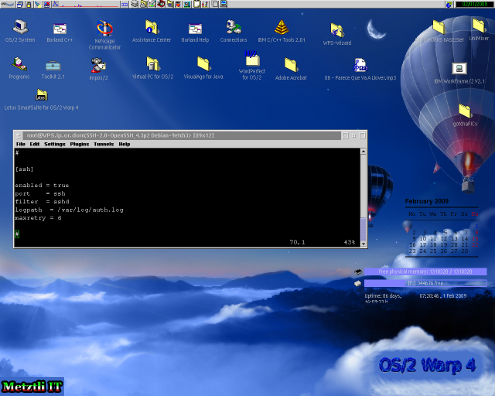Open the Edit menu in the SSH window
This screenshot has width=495, height=396.
click(x=35, y=144)
